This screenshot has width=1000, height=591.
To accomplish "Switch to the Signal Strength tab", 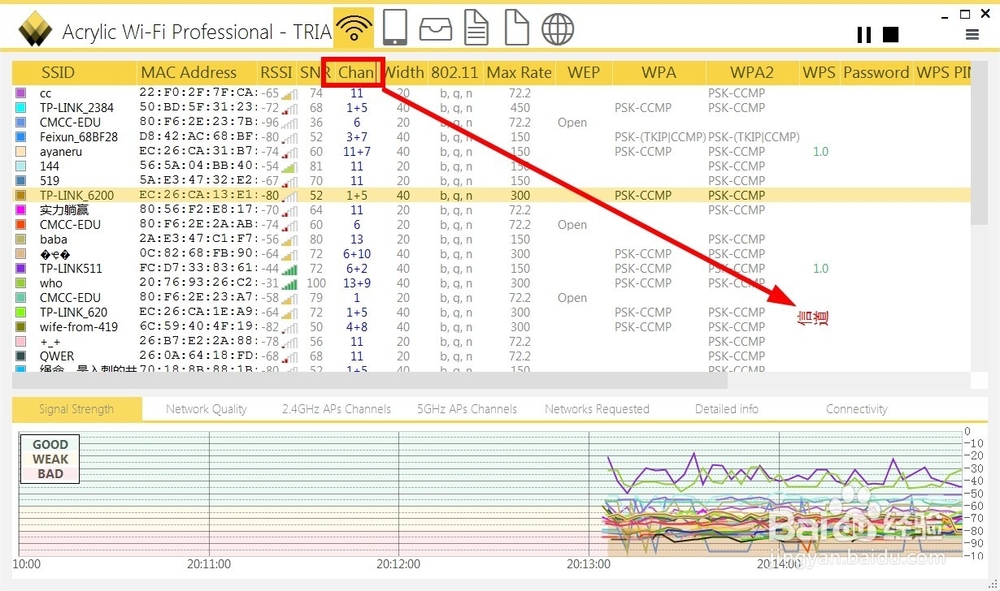I will point(77,409).
